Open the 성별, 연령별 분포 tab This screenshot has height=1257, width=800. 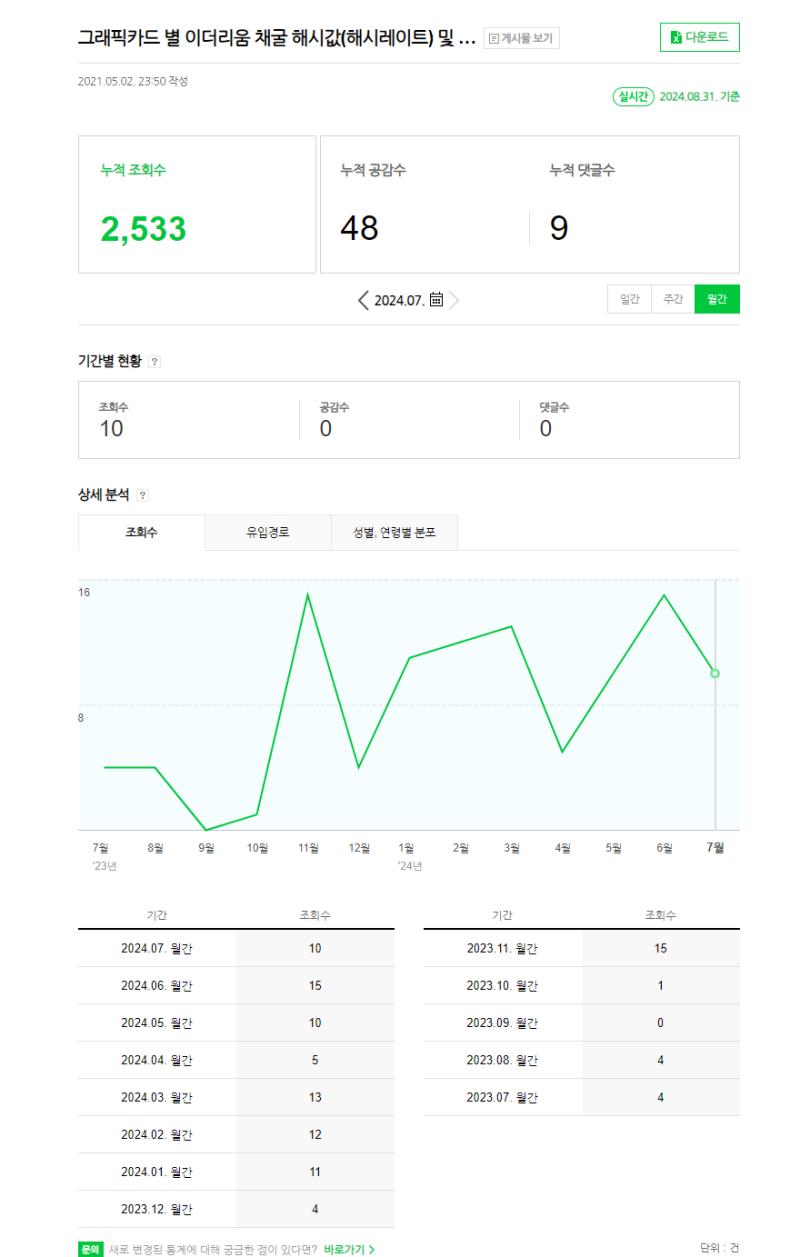[x=394, y=532]
